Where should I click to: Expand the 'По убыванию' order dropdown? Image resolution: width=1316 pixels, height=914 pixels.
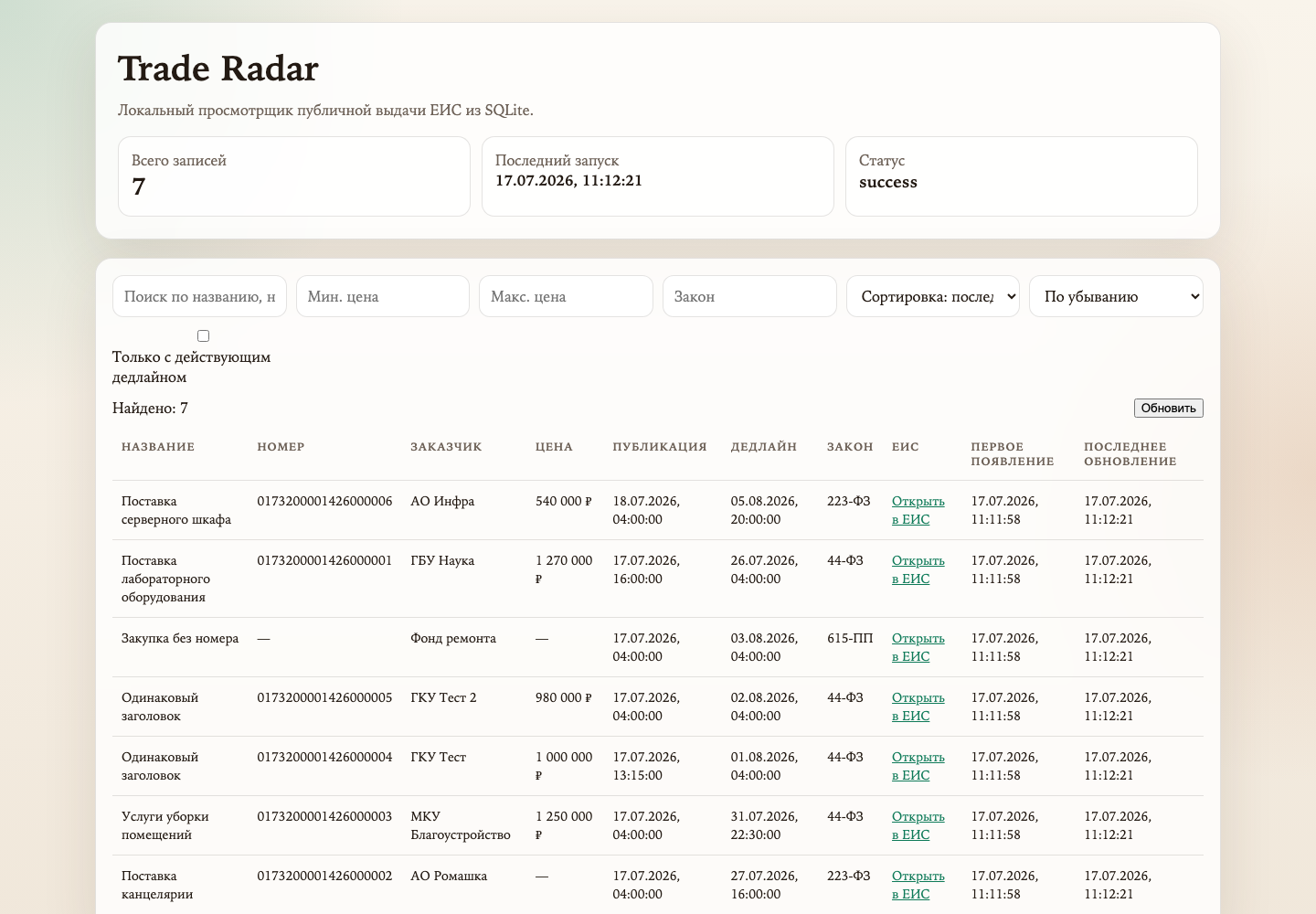tap(1116, 296)
